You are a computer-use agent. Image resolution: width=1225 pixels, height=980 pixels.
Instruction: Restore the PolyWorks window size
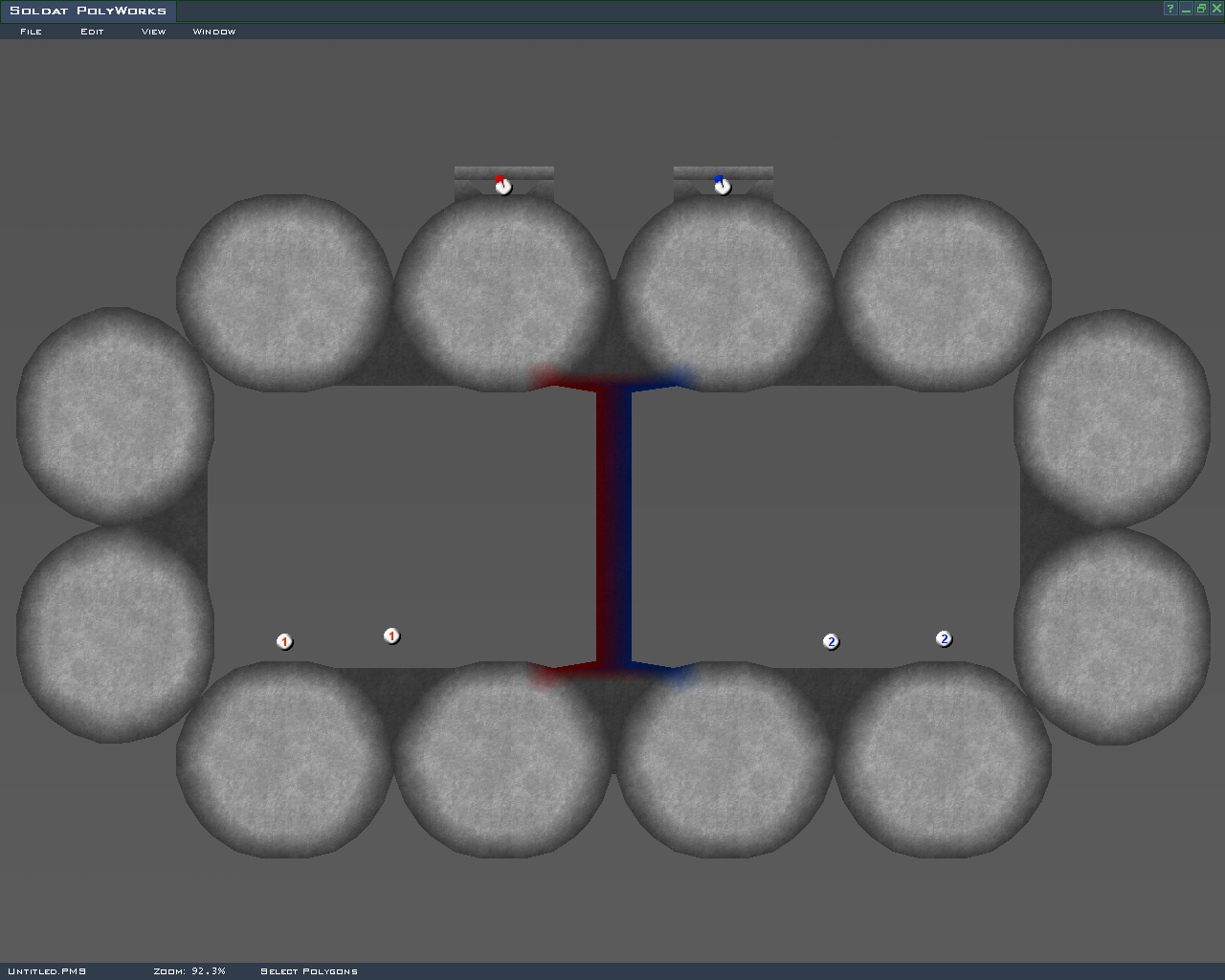coord(1201,9)
